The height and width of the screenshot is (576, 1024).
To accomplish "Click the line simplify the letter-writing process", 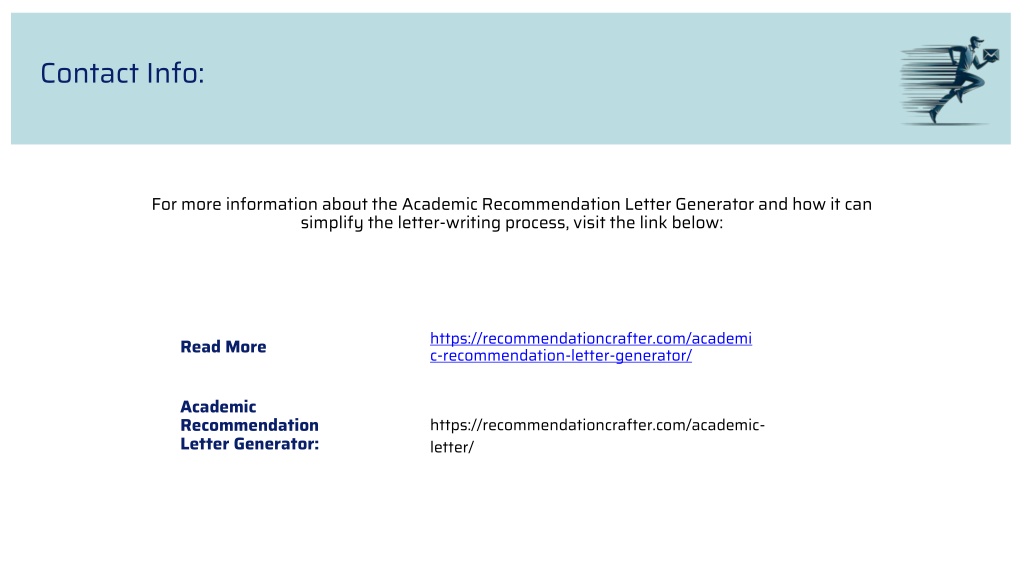I will (511, 223).
